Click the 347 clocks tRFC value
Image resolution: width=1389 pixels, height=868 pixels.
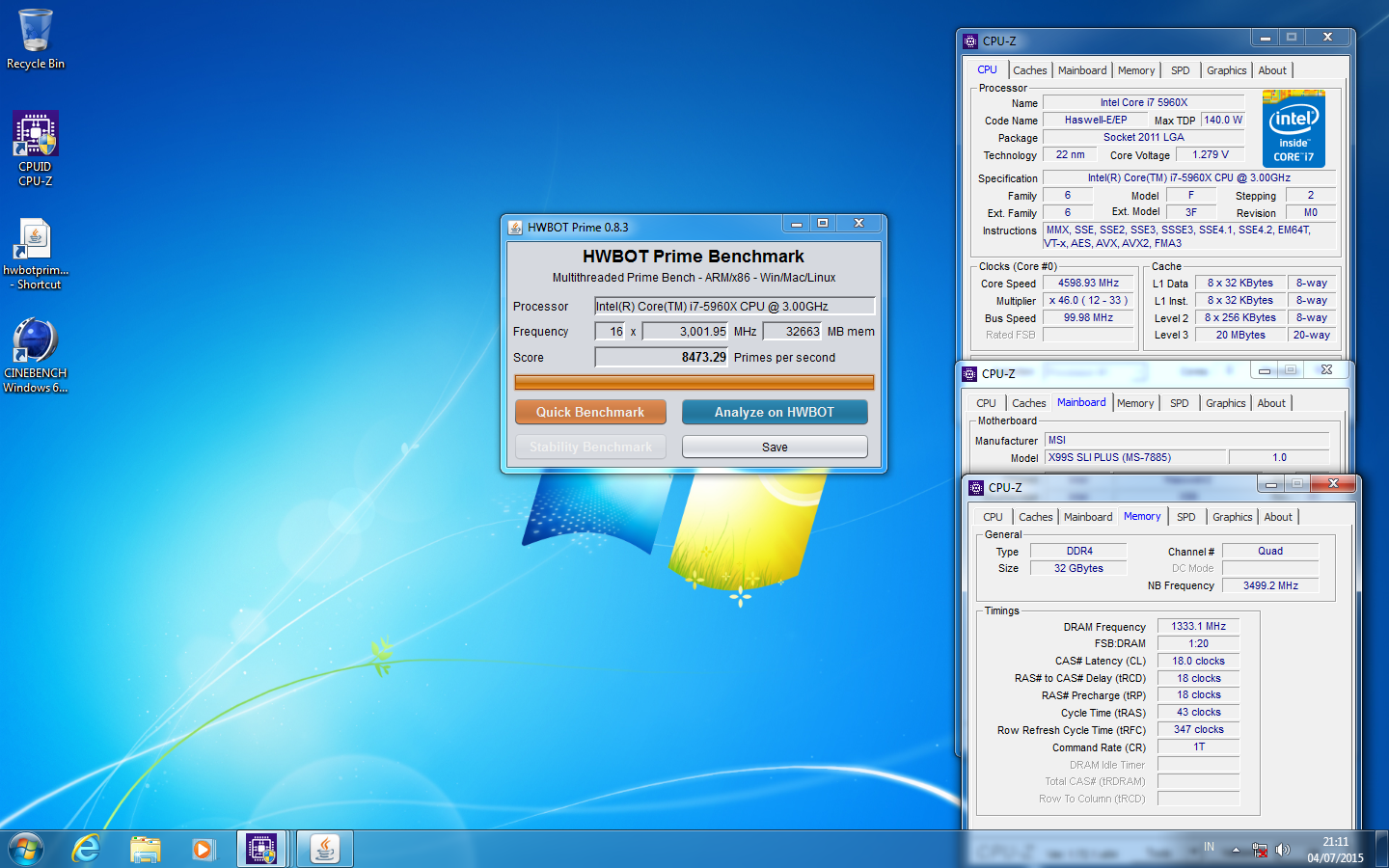coord(1198,730)
